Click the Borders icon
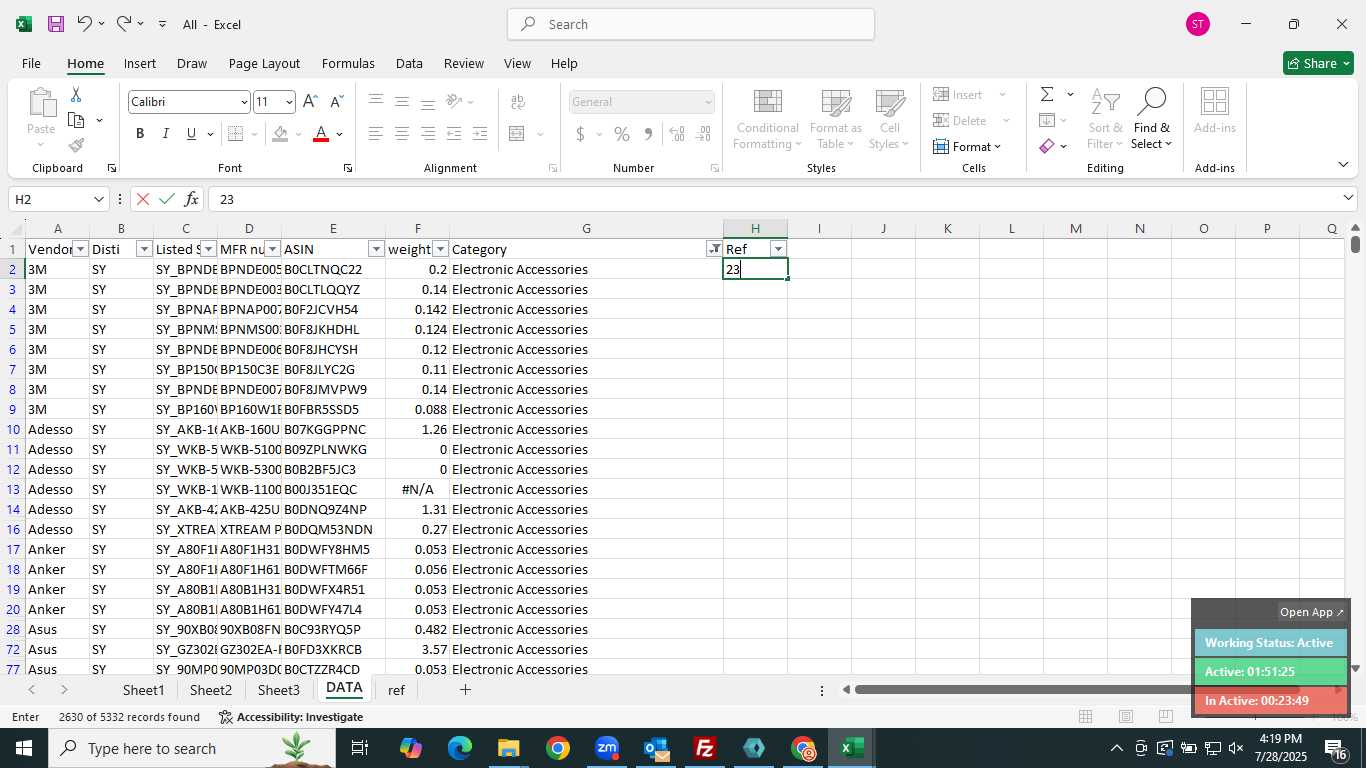 click(x=235, y=134)
